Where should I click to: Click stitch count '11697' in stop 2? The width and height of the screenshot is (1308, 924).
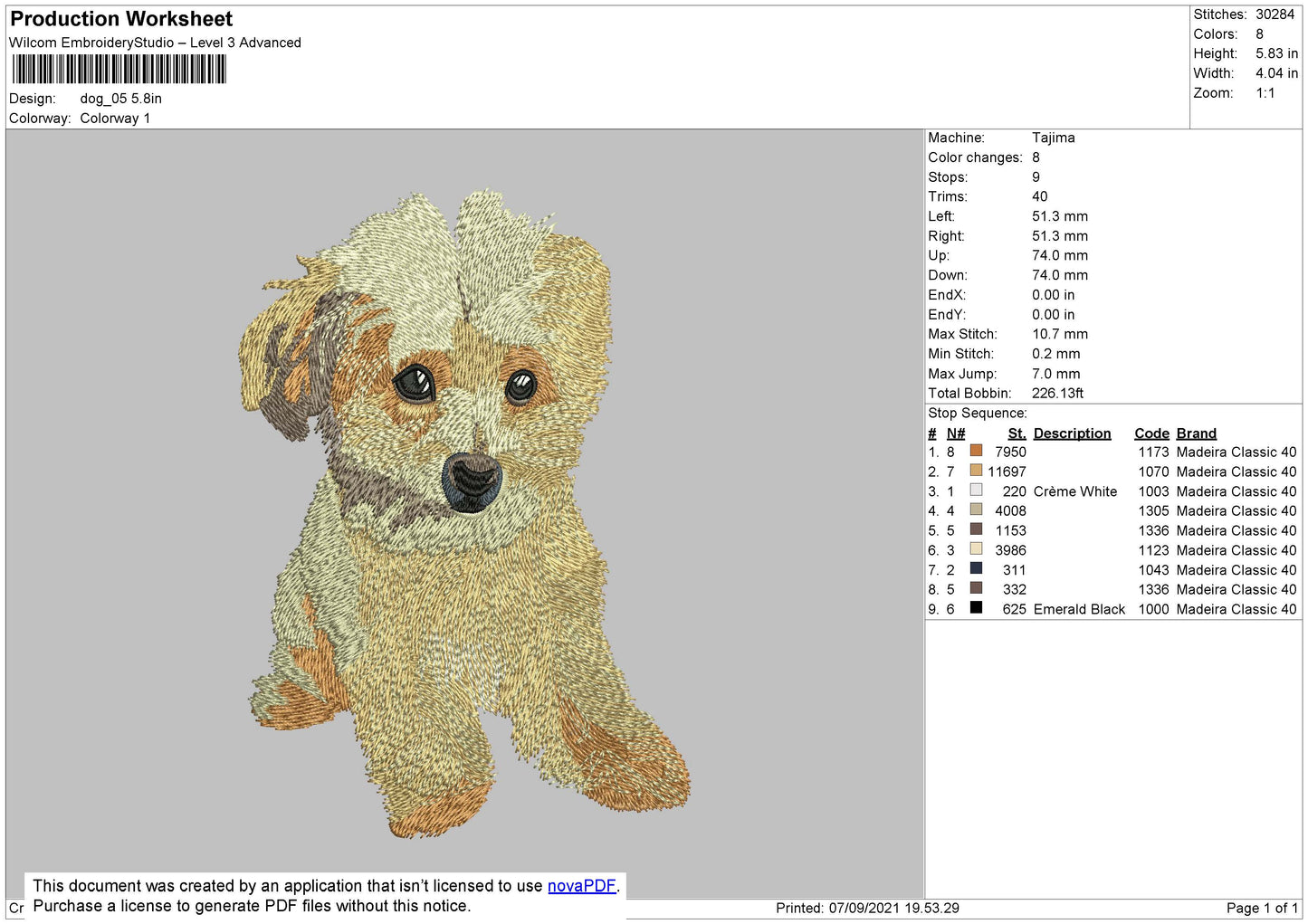coord(1007,472)
